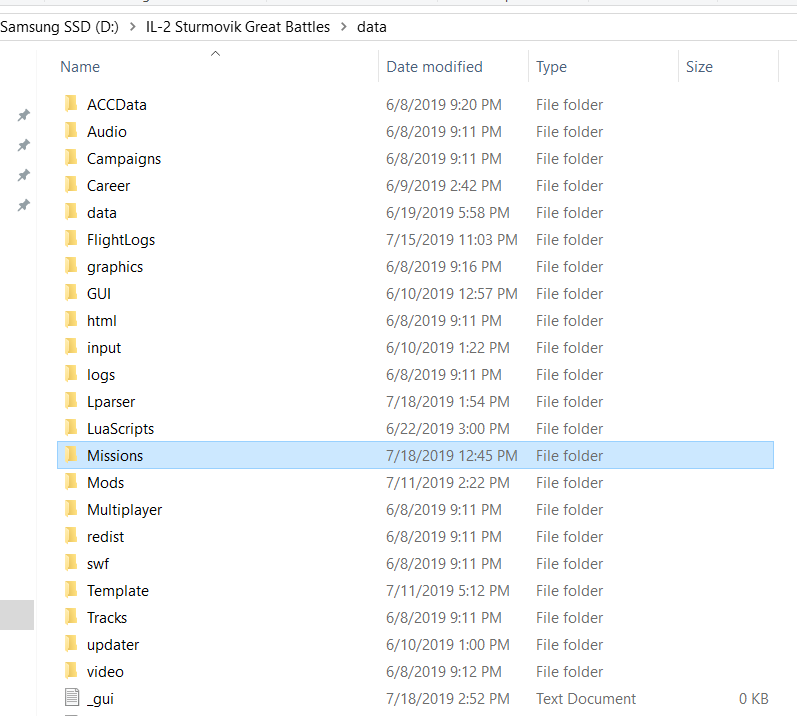Click the 0 KB size value
Image resolution: width=797 pixels, height=716 pixels.
click(754, 698)
